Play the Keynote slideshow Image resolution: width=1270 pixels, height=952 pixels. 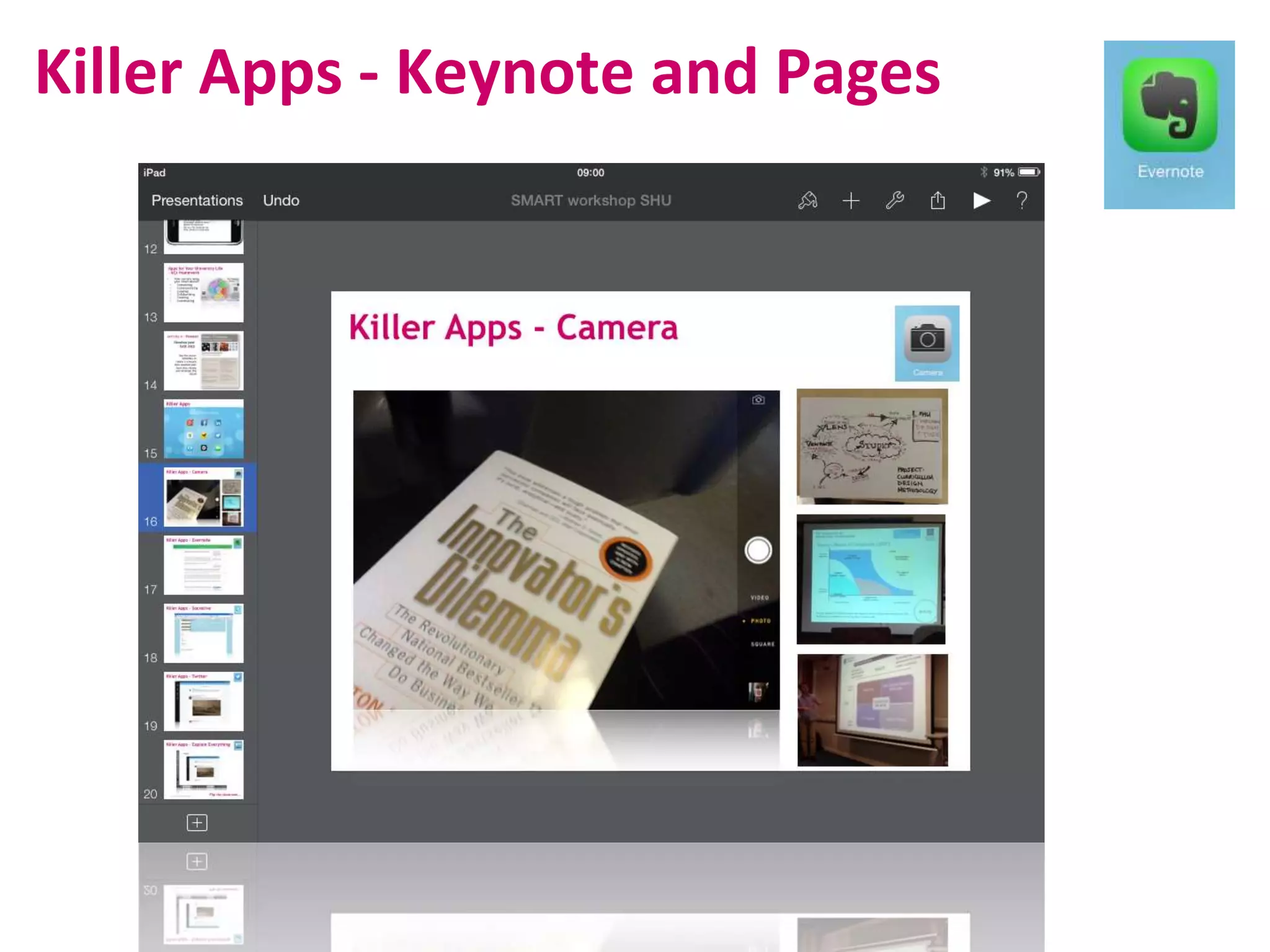click(981, 200)
